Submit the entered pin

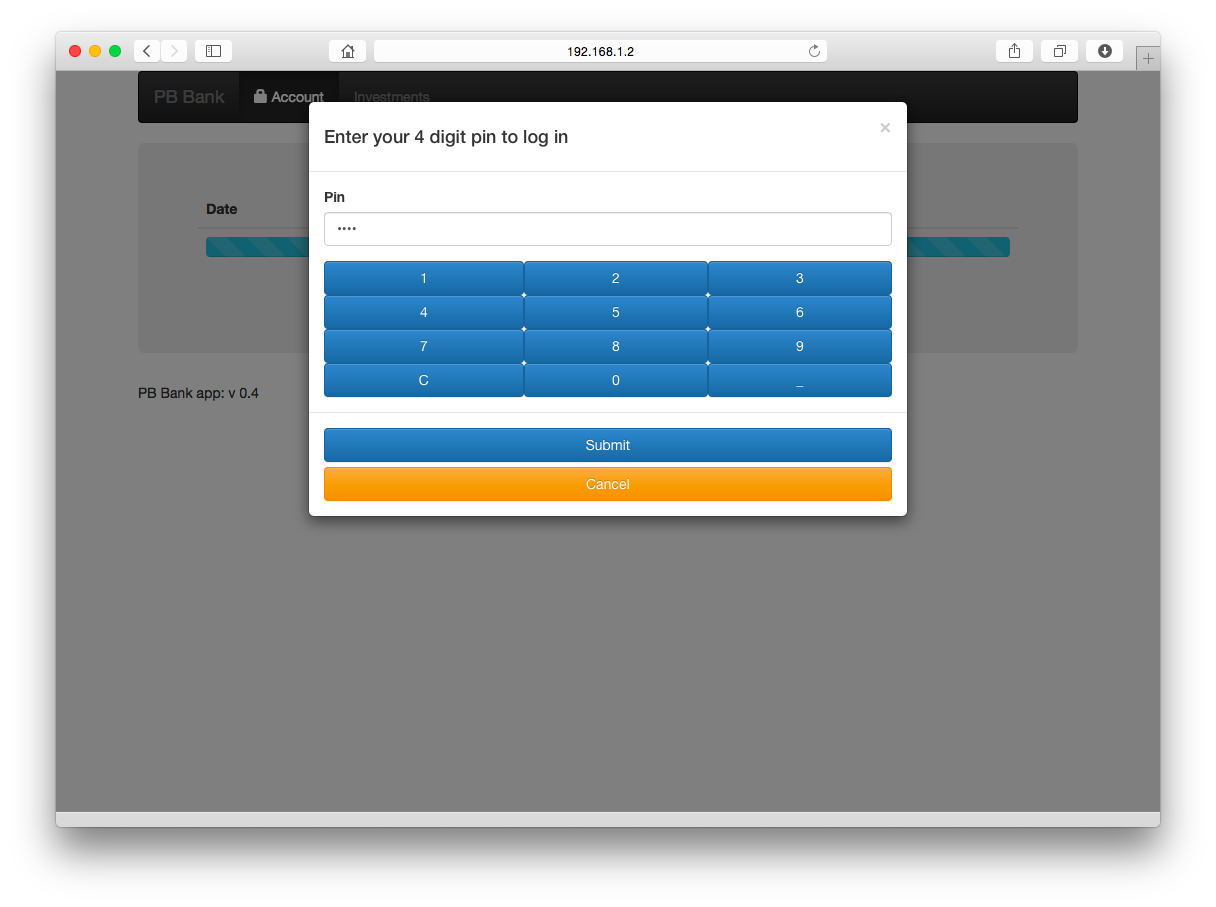[608, 445]
